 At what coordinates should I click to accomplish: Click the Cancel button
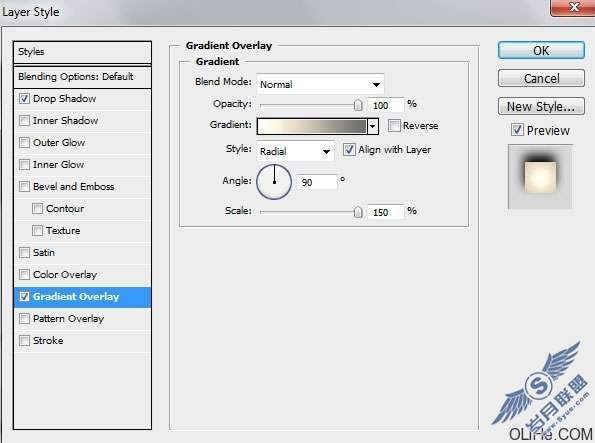click(x=541, y=79)
